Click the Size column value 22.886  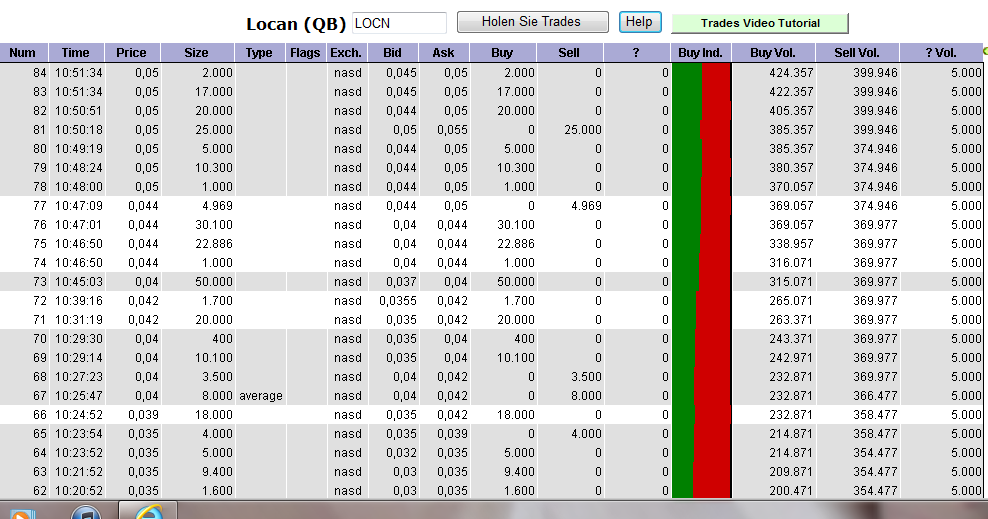click(214, 244)
